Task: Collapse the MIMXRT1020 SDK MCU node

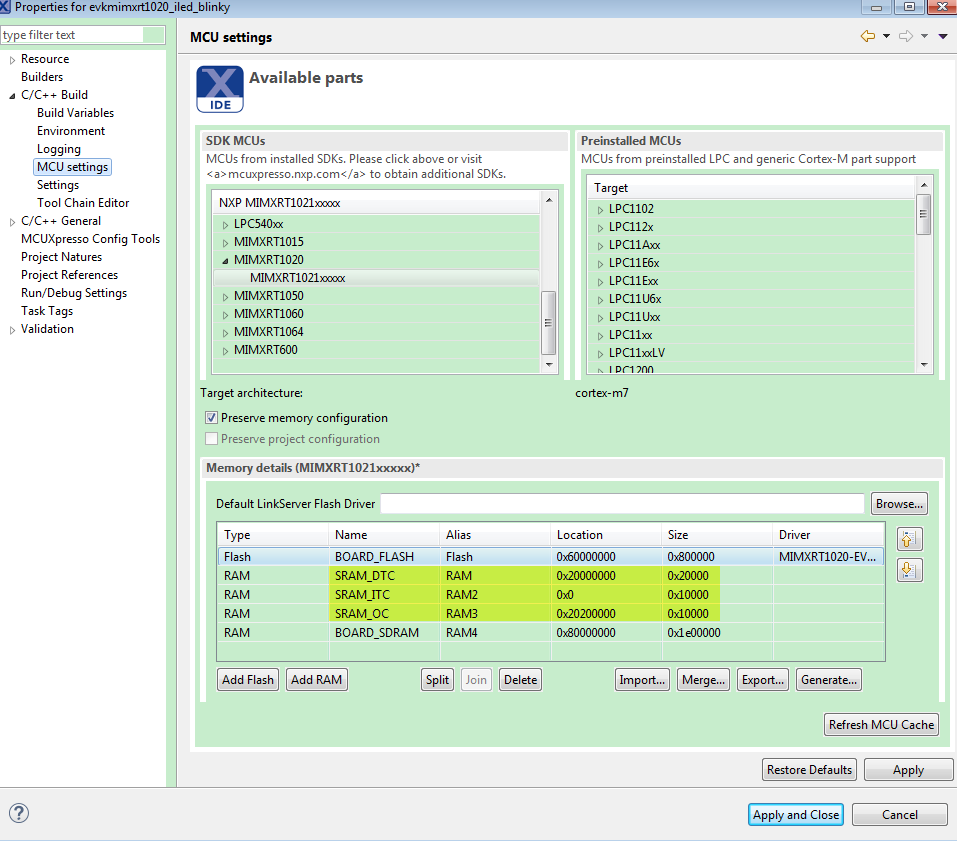Action: click(225, 261)
